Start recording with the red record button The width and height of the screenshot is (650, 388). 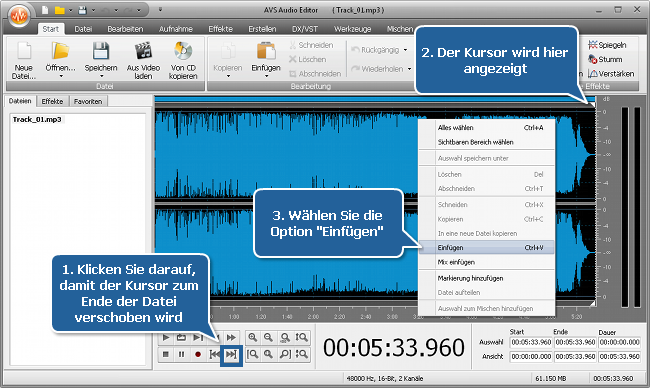pos(198,354)
